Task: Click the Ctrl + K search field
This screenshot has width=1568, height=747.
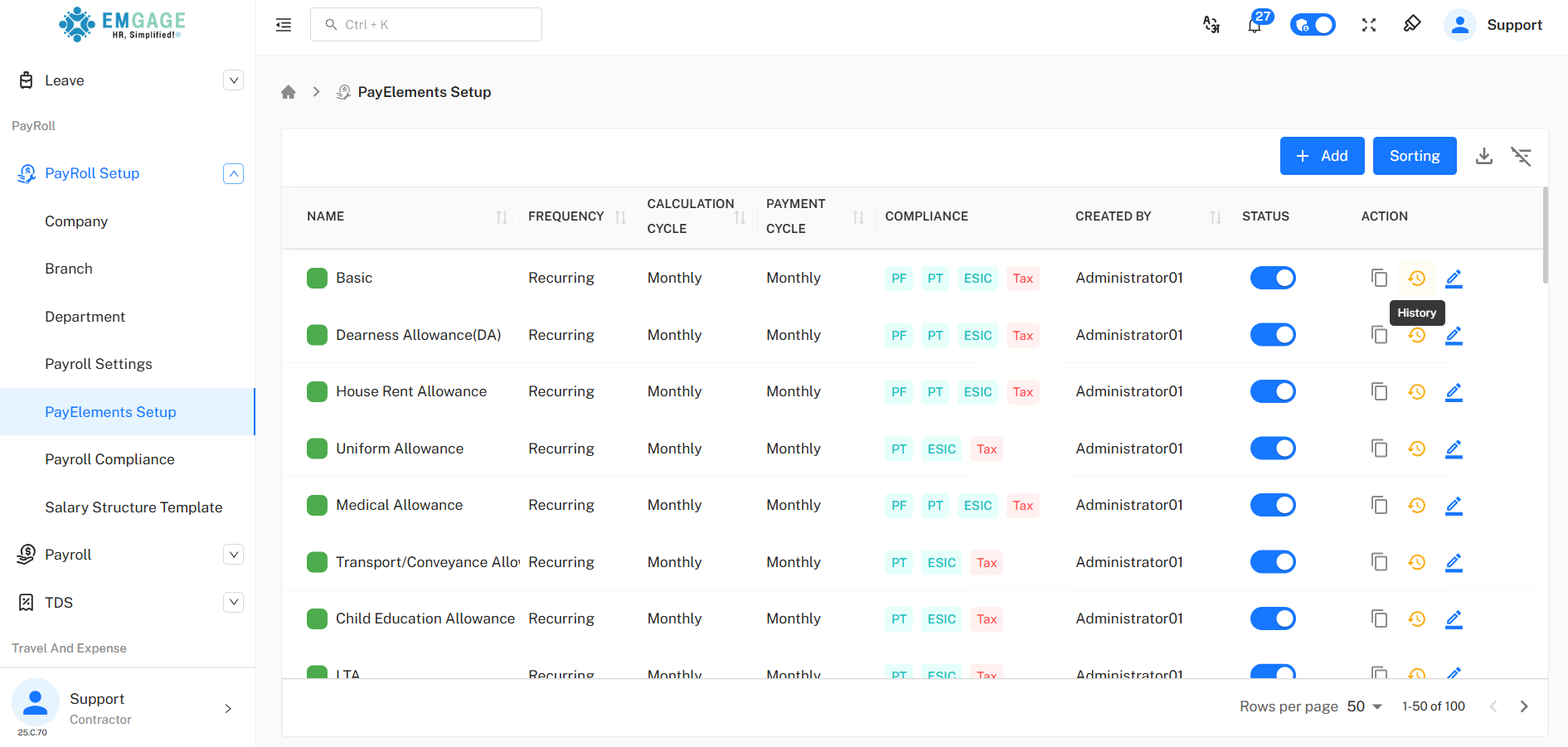Action: [426, 25]
